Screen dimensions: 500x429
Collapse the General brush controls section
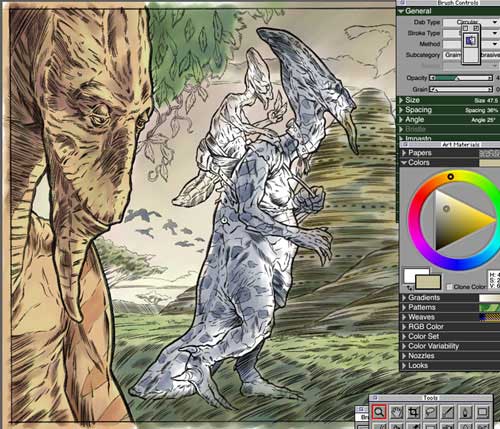click(x=401, y=11)
